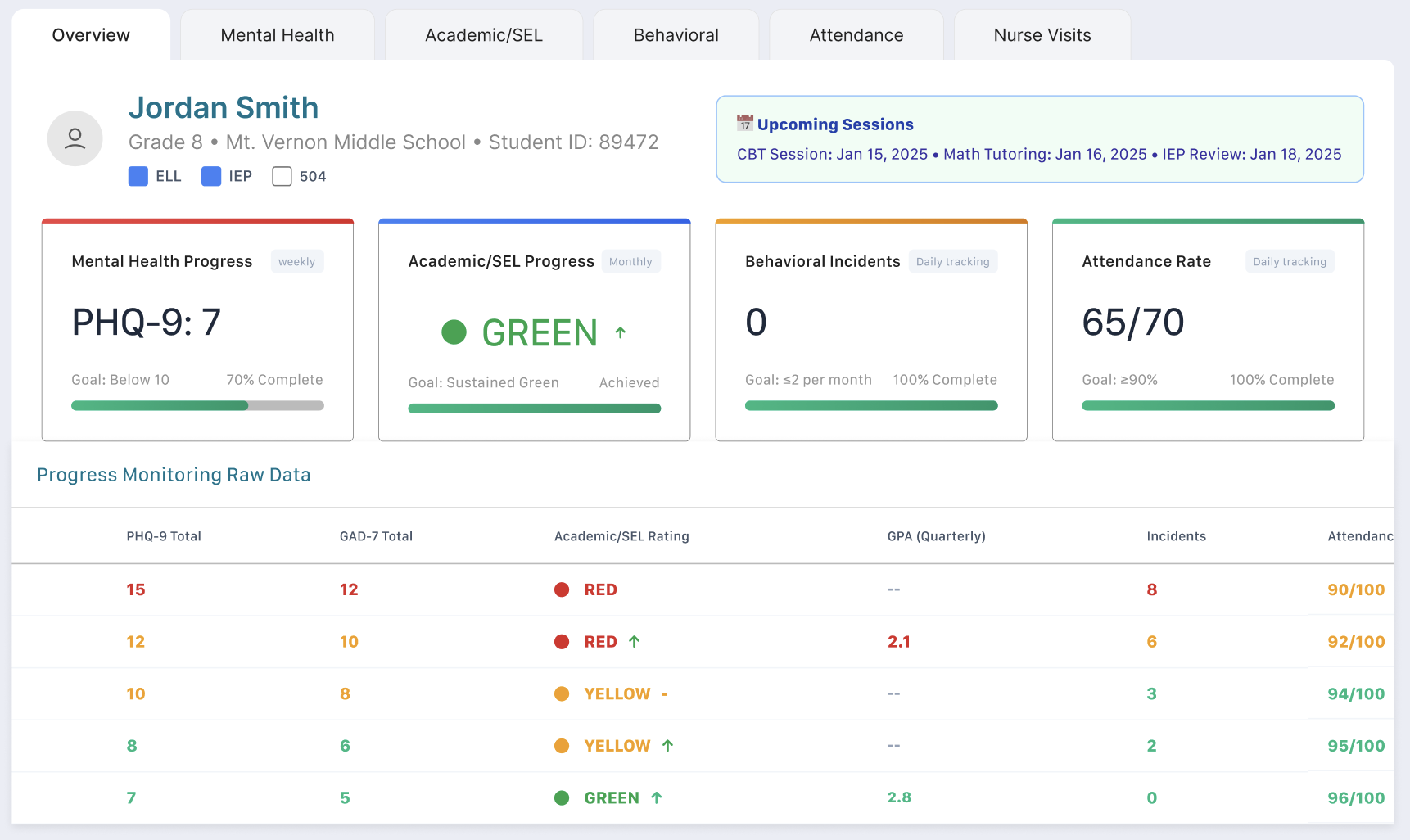Image resolution: width=1410 pixels, height=840 pixels.
Task: Open the Nurse Visits tab
Action: (1042, 35)
